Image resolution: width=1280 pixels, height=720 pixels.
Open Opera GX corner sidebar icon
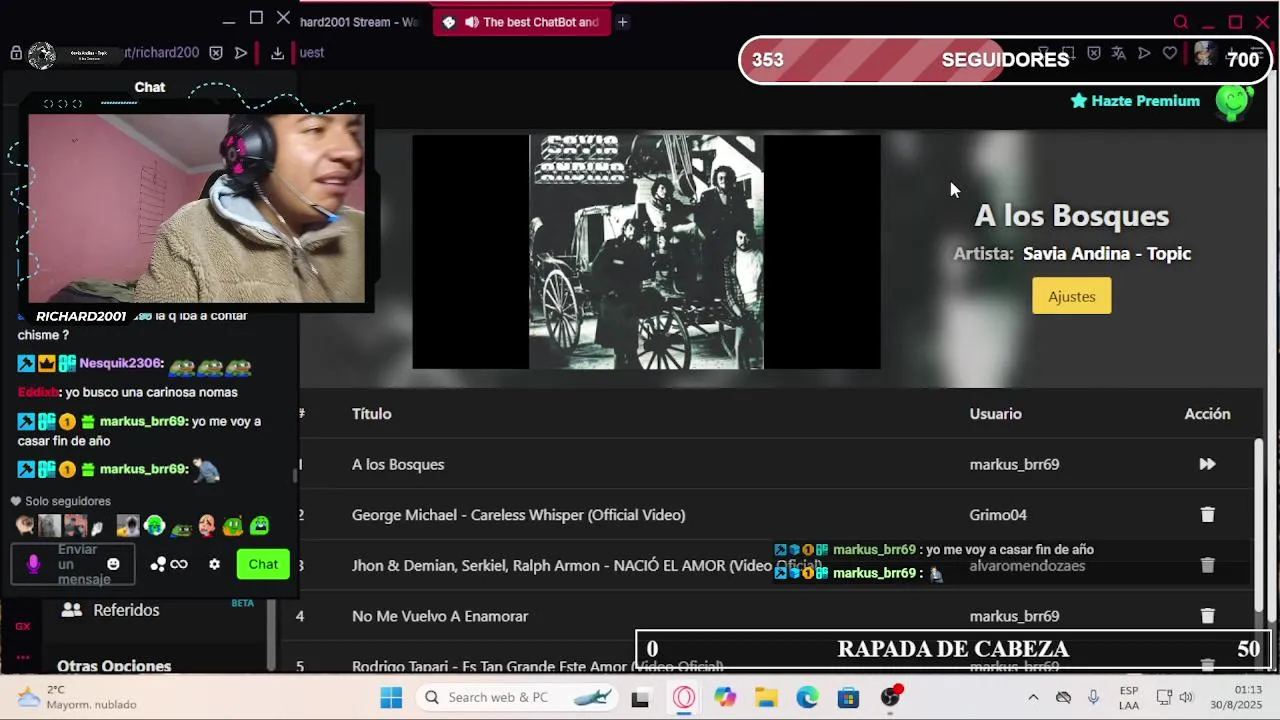(22, 626)
